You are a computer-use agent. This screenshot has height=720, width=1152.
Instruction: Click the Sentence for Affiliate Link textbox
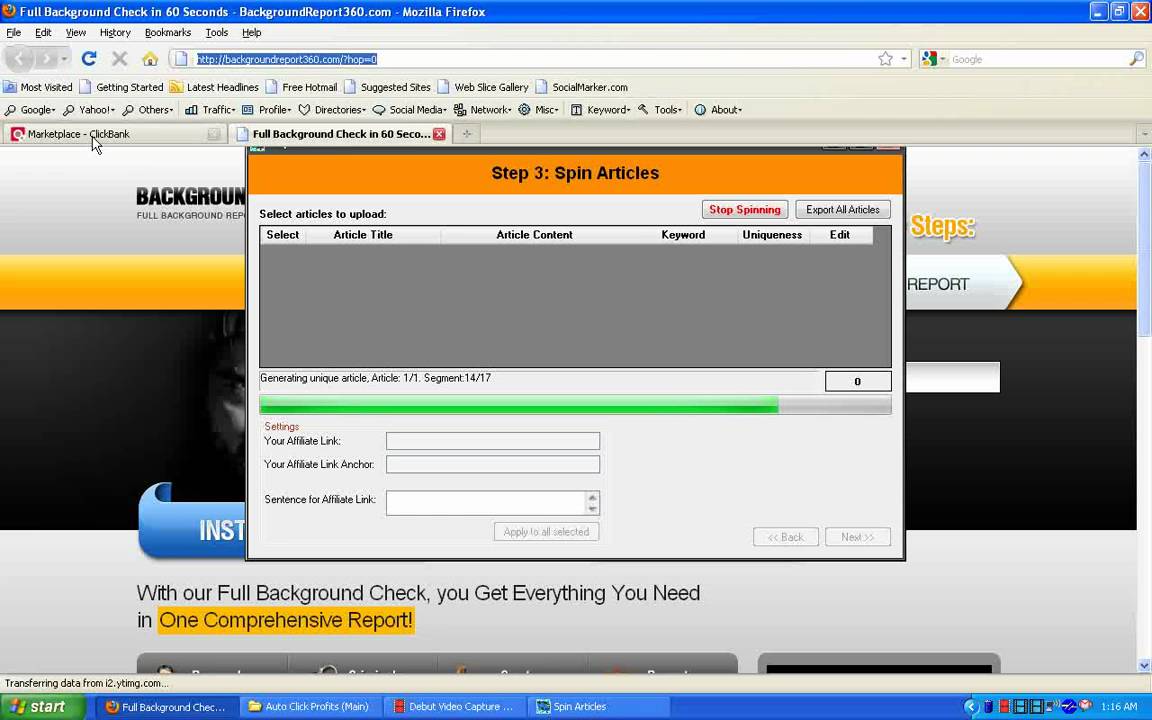486,503
